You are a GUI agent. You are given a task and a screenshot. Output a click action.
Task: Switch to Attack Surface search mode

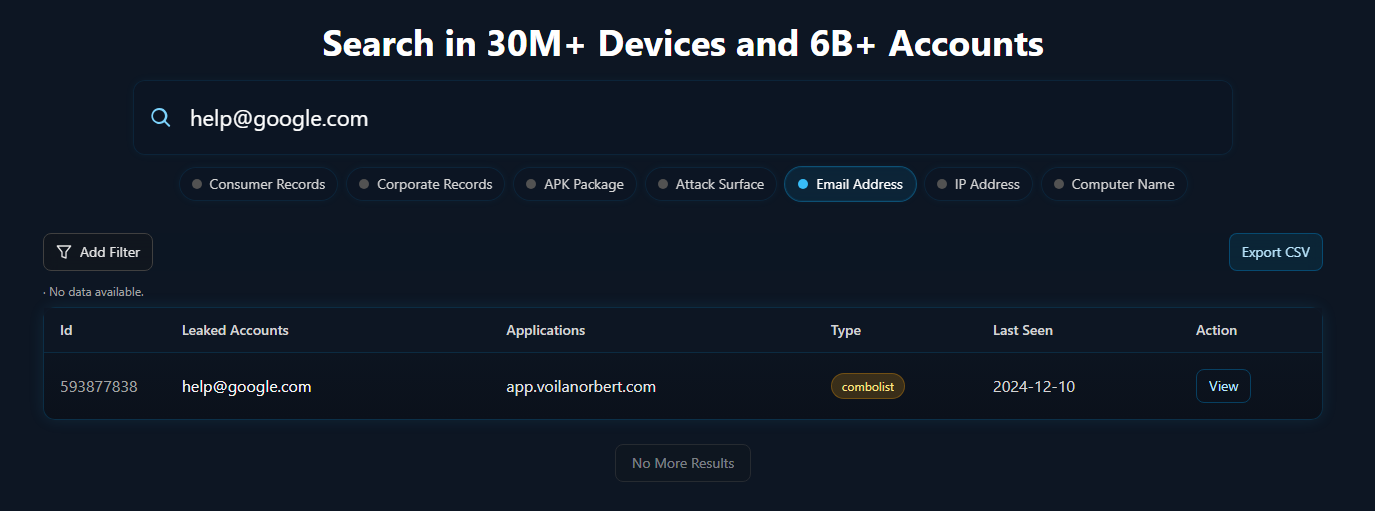(x=710, y=184)
